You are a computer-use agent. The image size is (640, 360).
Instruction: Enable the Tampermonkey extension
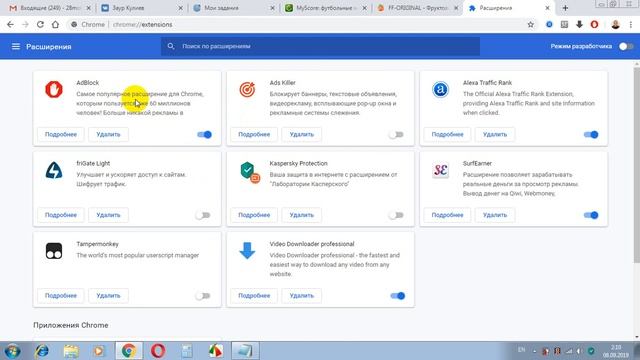202,296
